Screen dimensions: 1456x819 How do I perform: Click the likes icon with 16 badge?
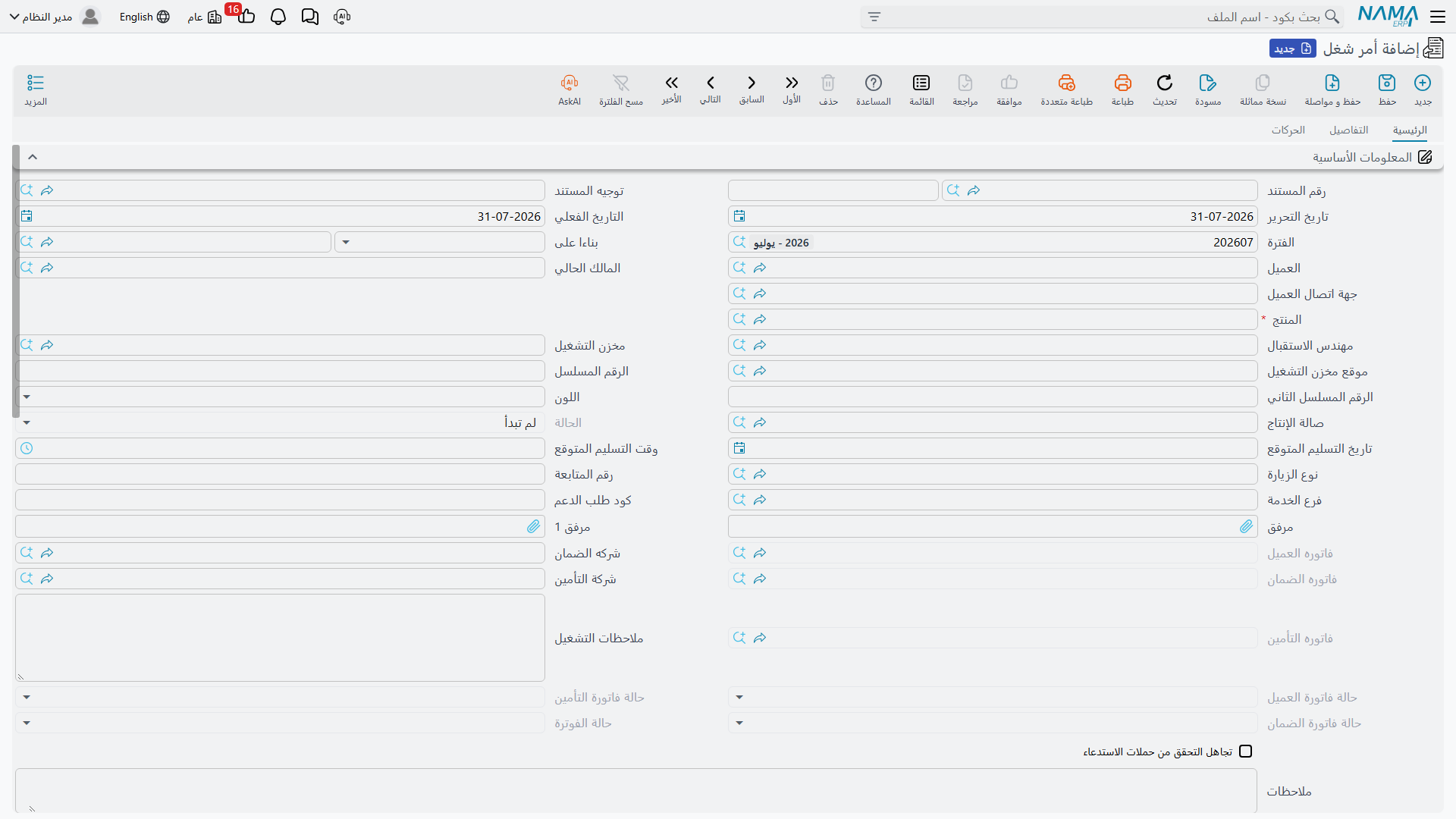coord(246,16)
